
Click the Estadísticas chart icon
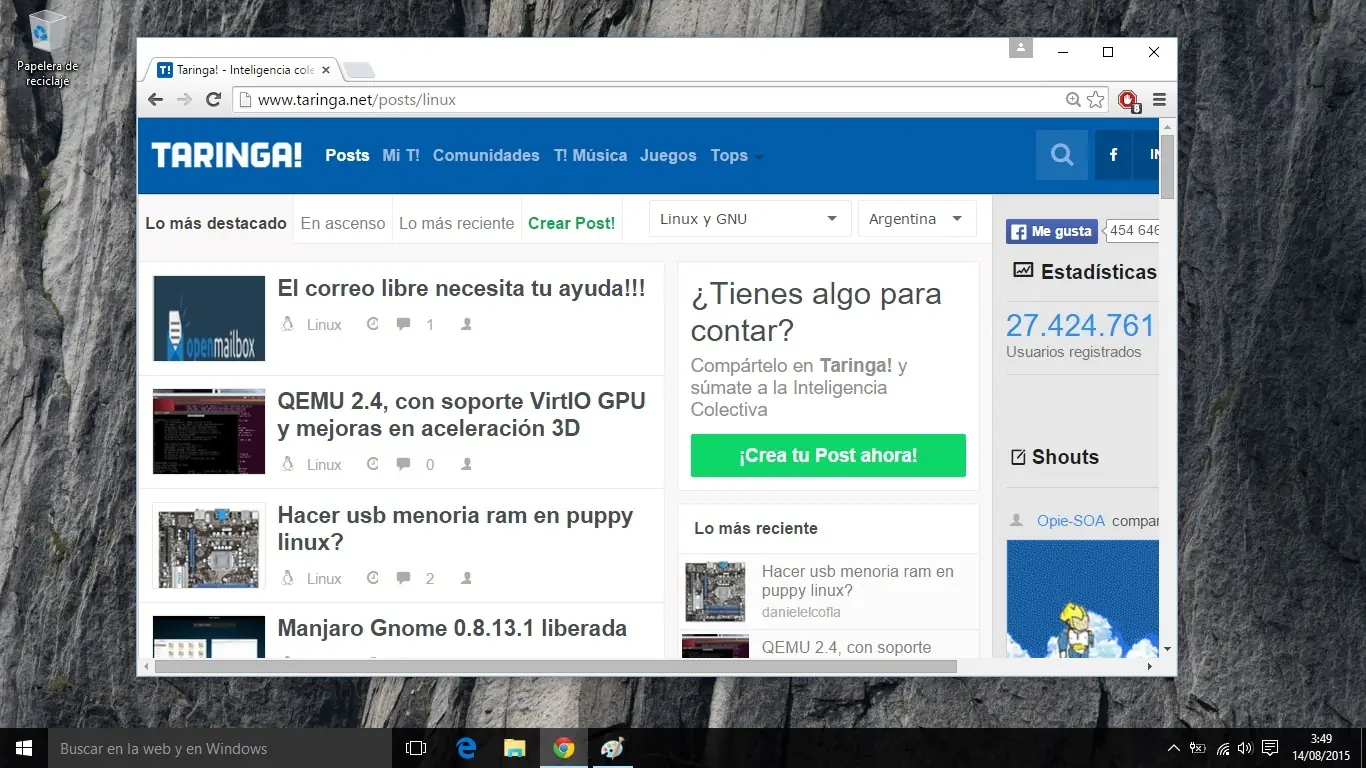[x=1022, y=270]
